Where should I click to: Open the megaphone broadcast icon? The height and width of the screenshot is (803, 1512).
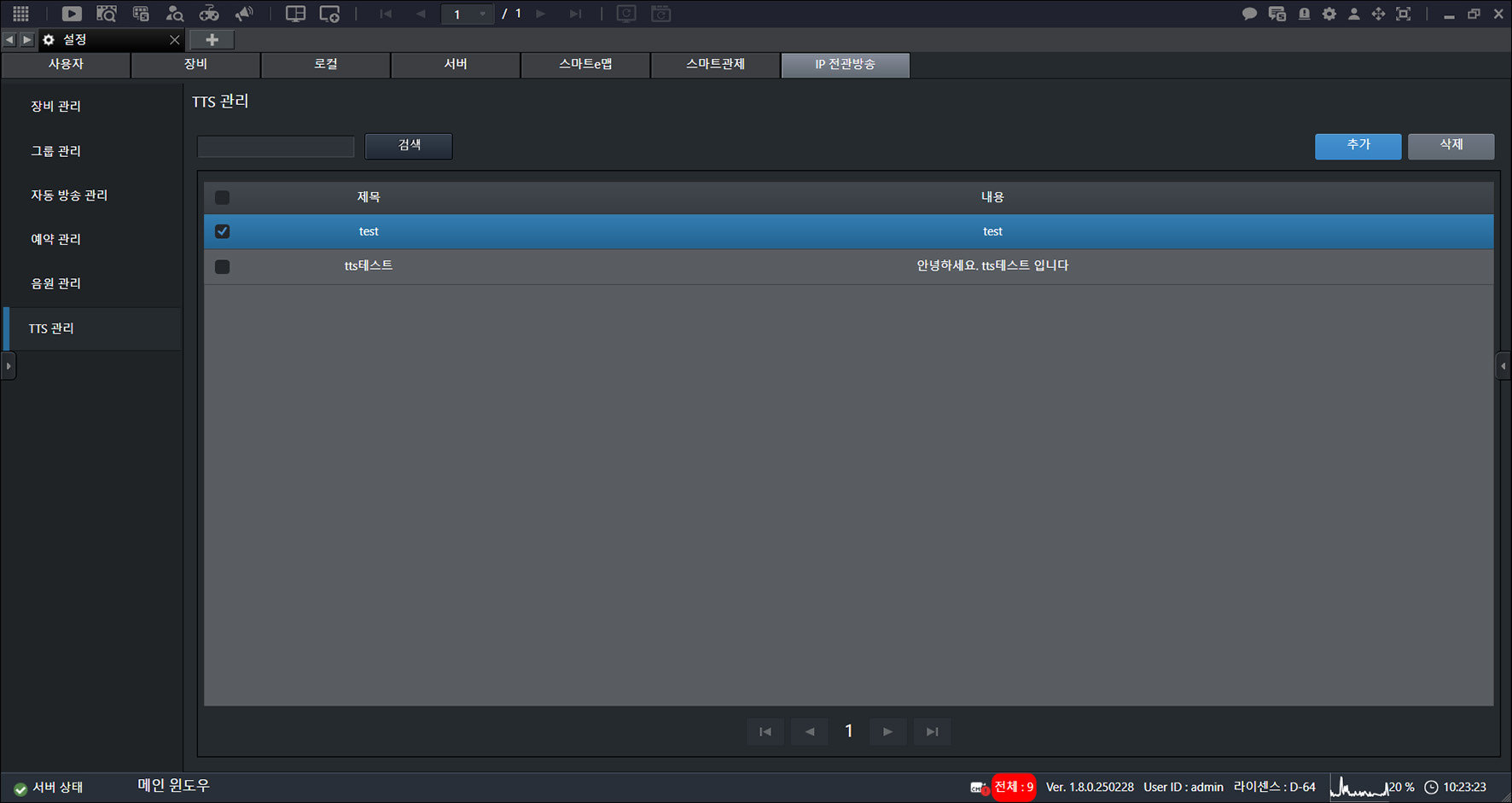pos(244,14)
